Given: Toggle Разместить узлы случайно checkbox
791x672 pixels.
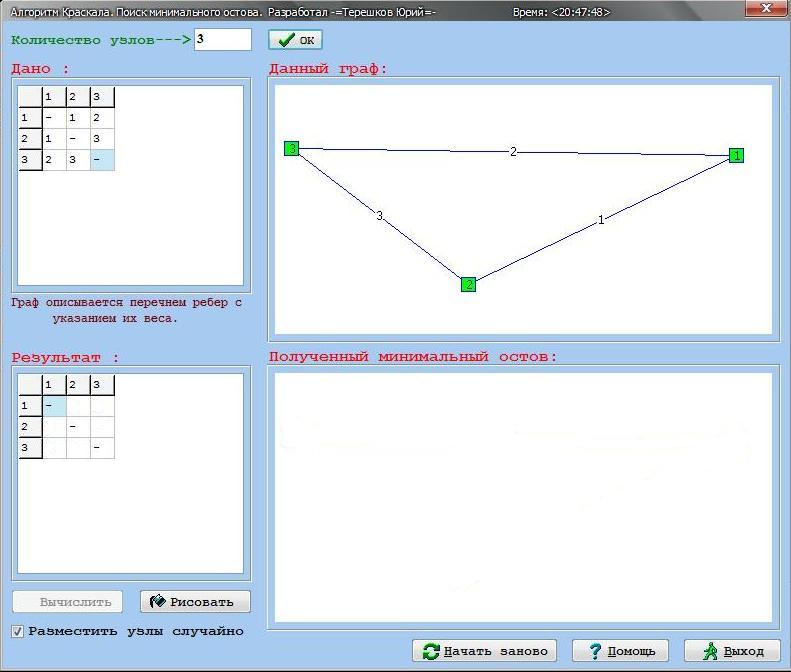Looking at the screenshot, I should 18,631.
